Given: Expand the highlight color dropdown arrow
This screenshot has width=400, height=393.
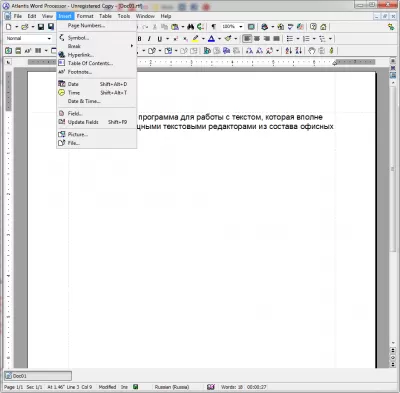Looking at the screenshot, I should (x=203, y=39).
